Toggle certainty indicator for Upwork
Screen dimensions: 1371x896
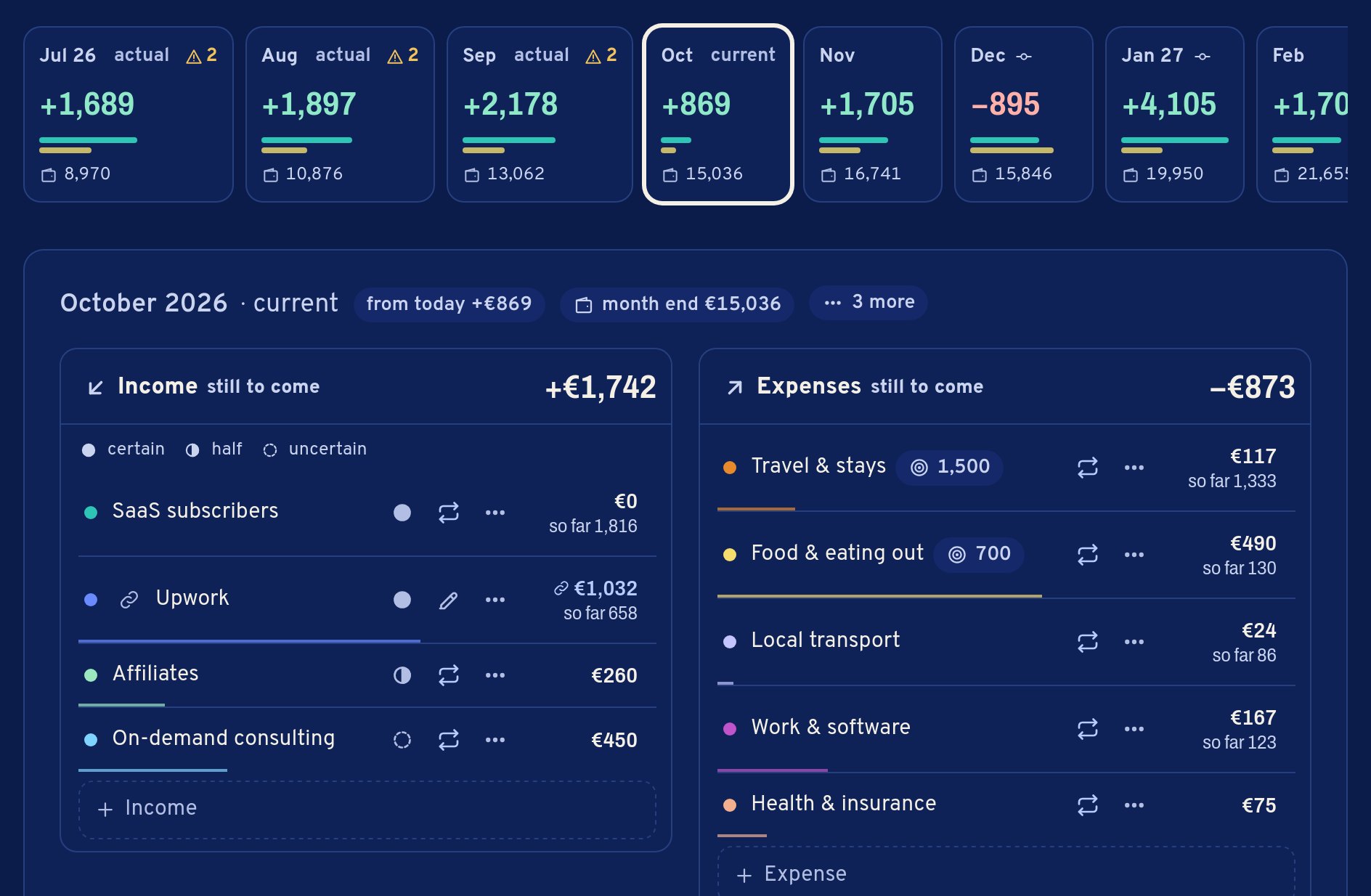[x=402, y=600]
